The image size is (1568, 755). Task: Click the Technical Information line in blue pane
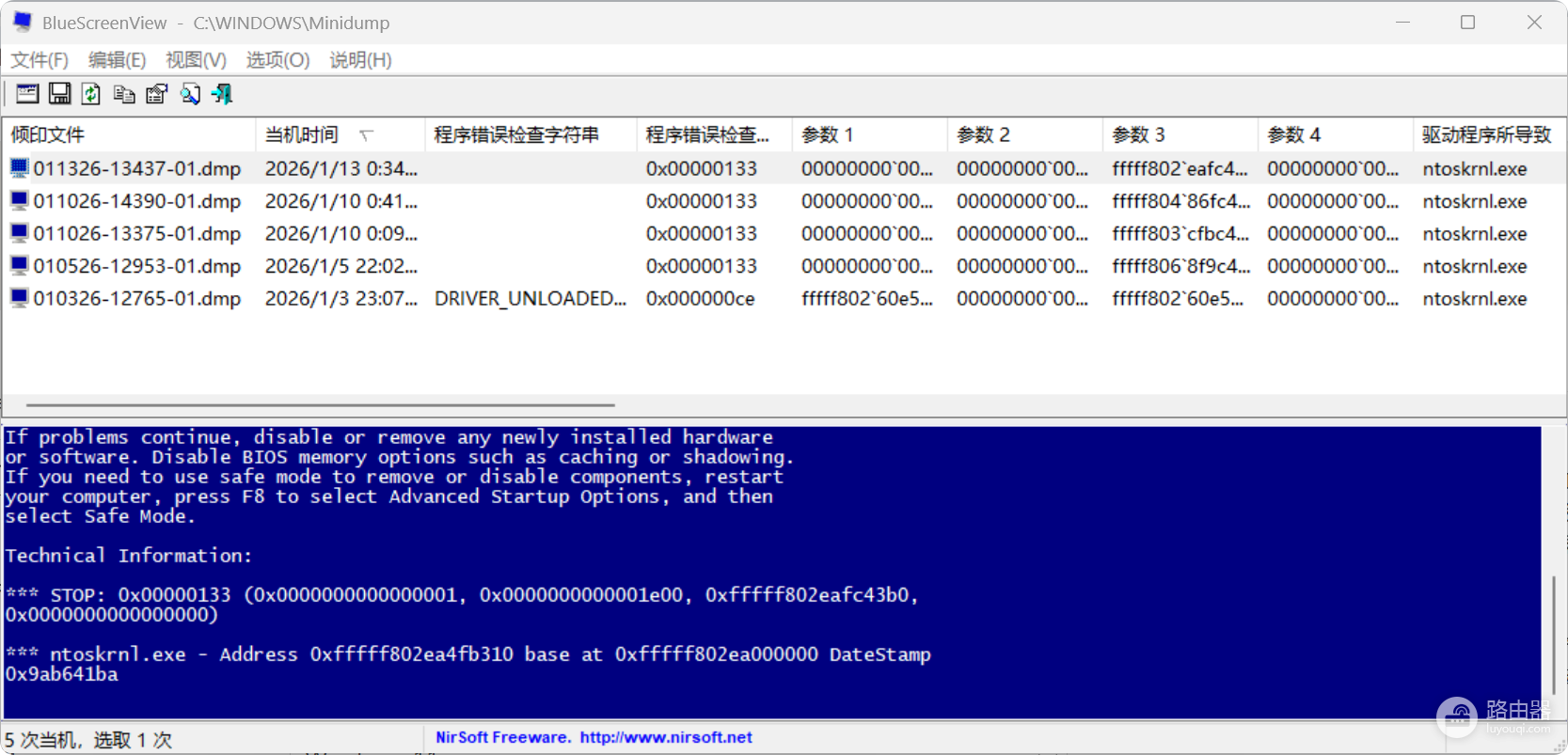pyautogui.click(x=129, y=556)
